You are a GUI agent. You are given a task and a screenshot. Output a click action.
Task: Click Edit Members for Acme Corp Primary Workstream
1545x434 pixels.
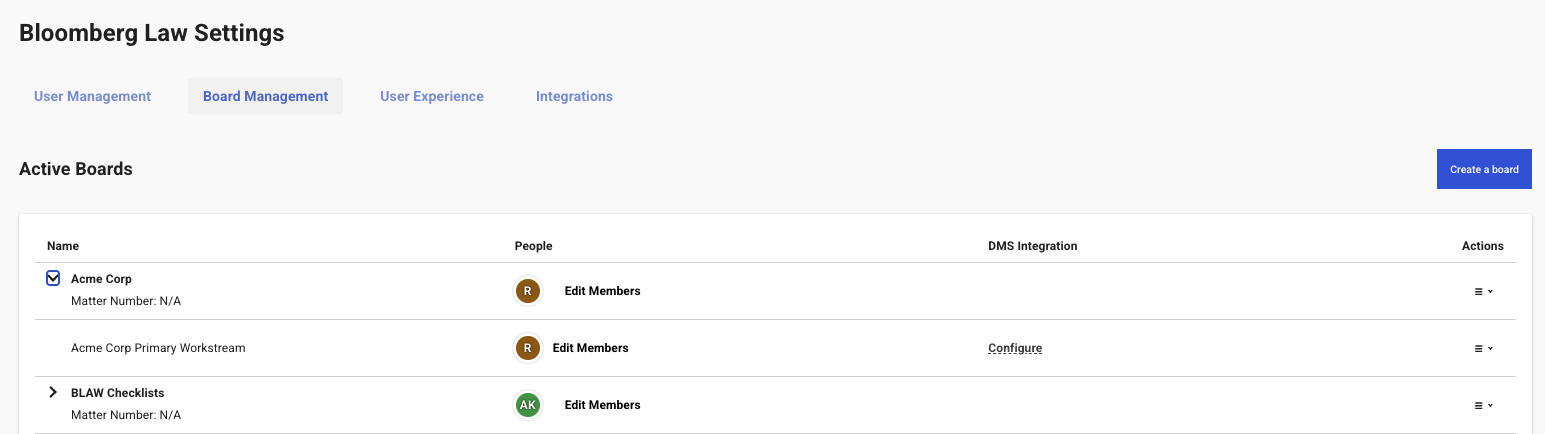coord(590,348)
